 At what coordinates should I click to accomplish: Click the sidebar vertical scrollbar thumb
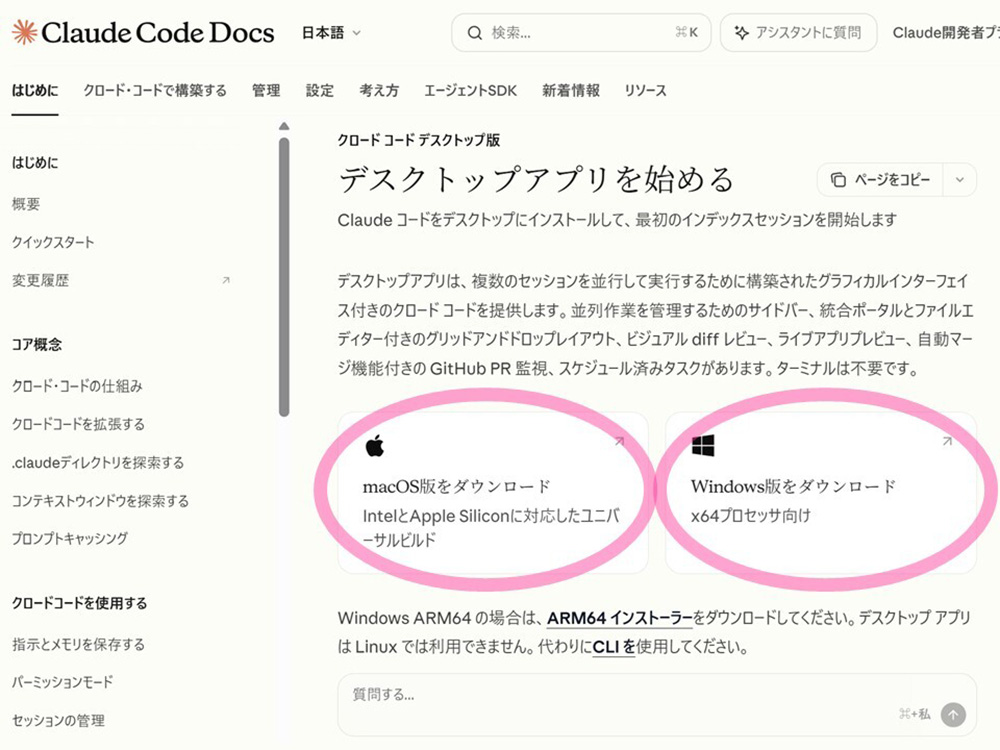[x=284, y=277]
